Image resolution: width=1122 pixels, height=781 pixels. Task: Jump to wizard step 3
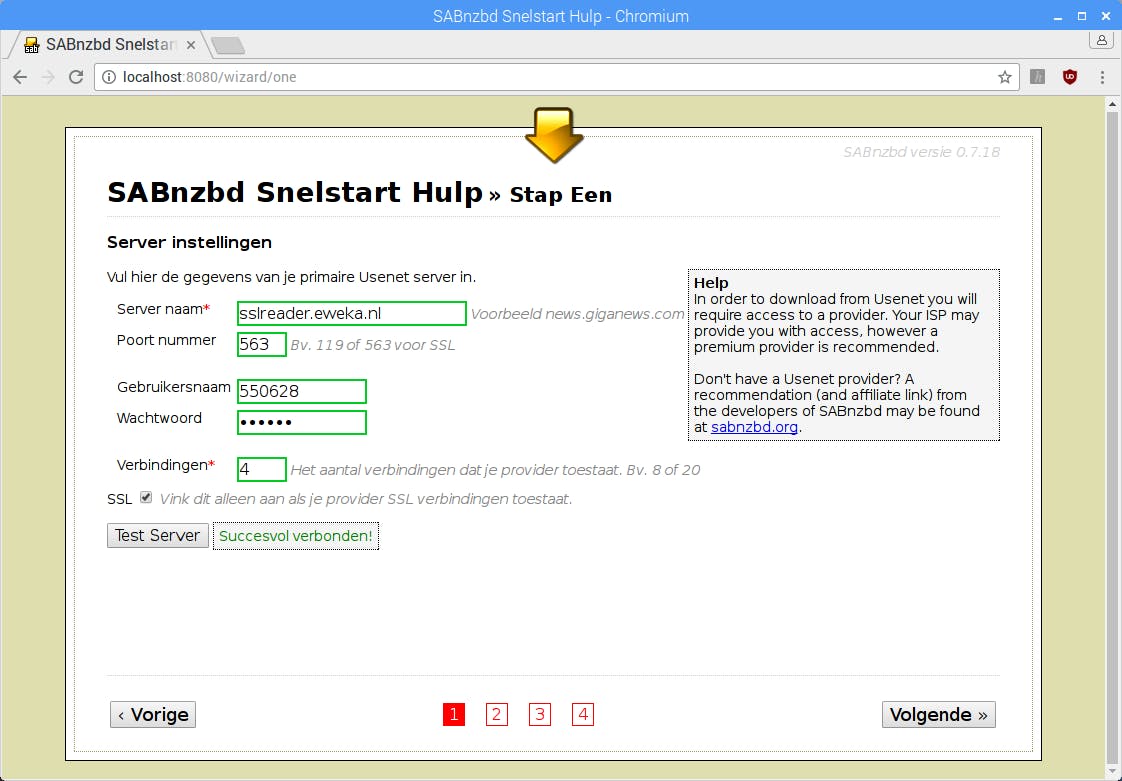540,714
